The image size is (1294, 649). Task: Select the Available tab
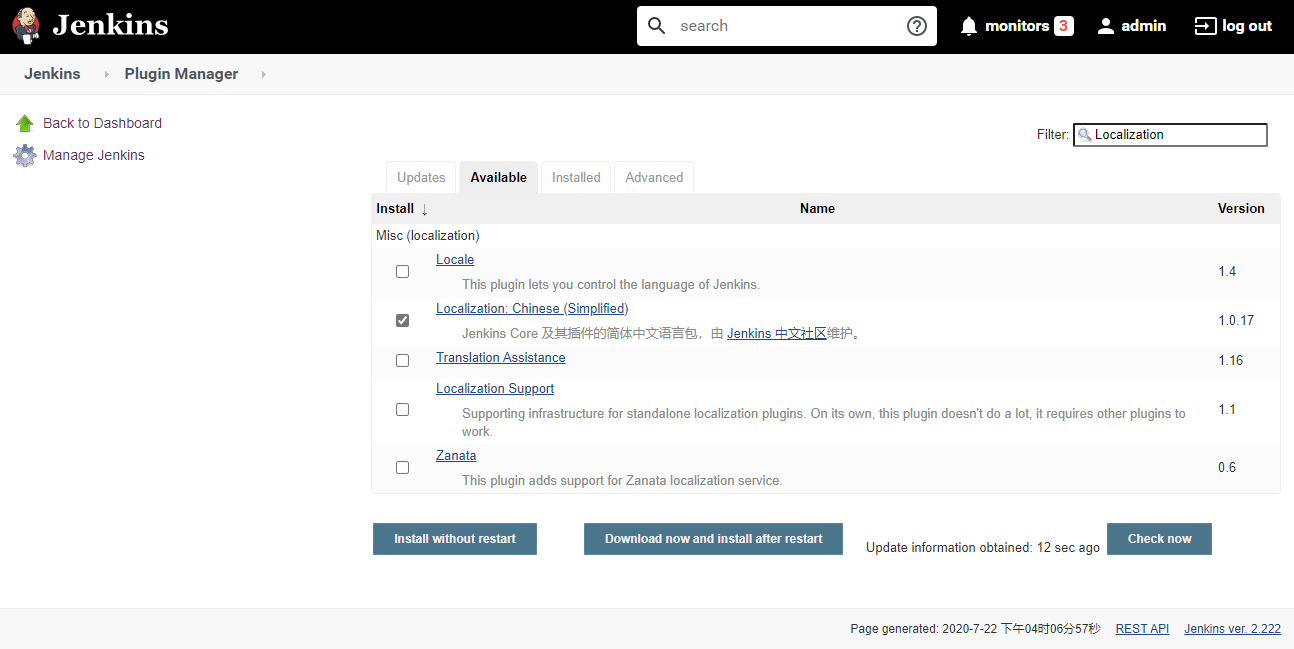(x=498, y=177)
